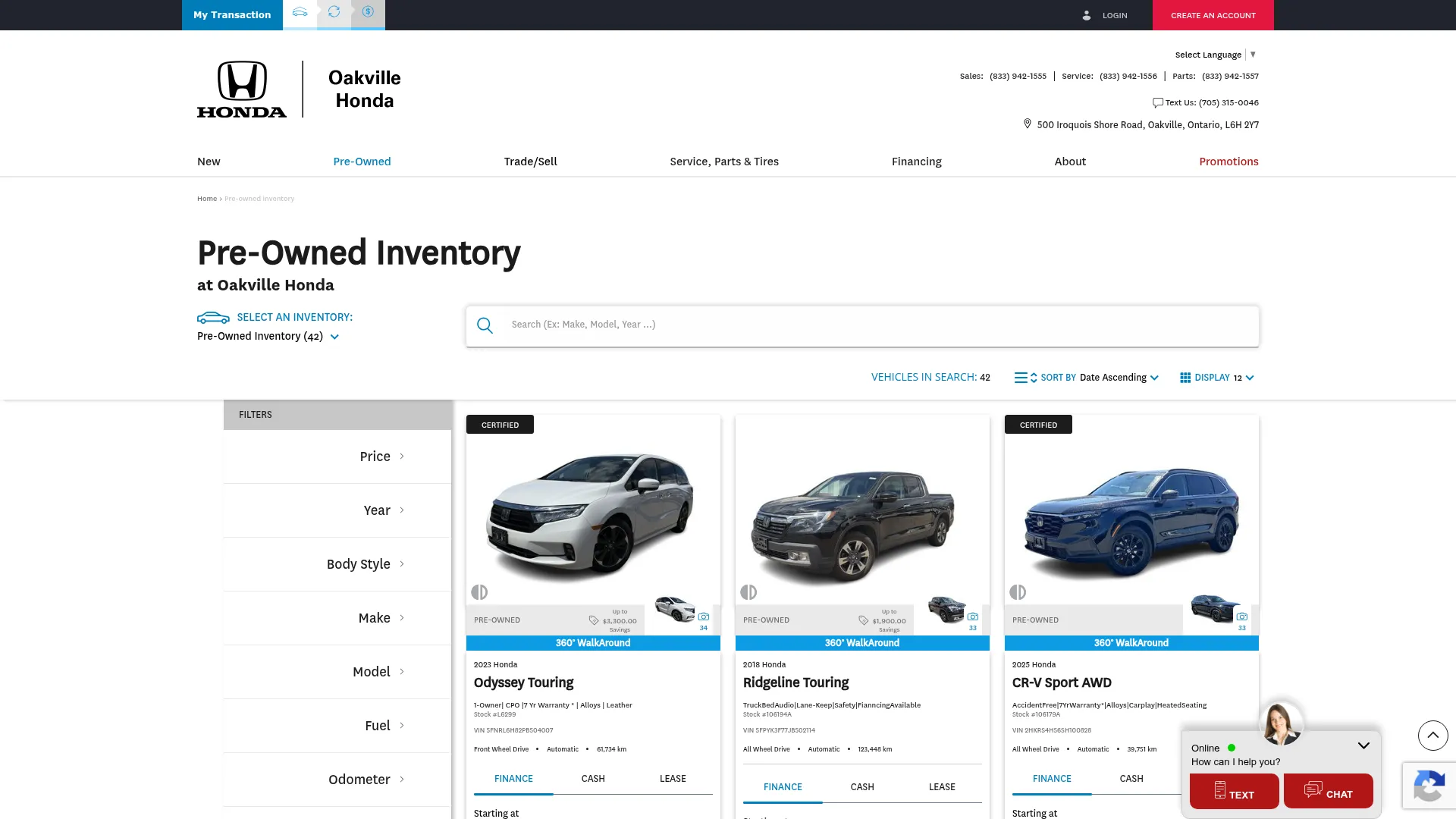Click the half-circle compare icon on Ridgeline photo

(748, 591)
